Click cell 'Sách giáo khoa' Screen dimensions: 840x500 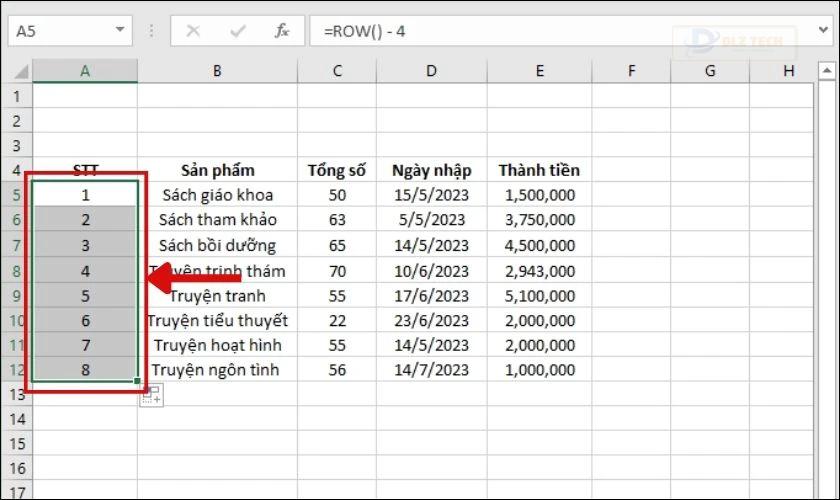pyautogui.click(x=218, y=195)
